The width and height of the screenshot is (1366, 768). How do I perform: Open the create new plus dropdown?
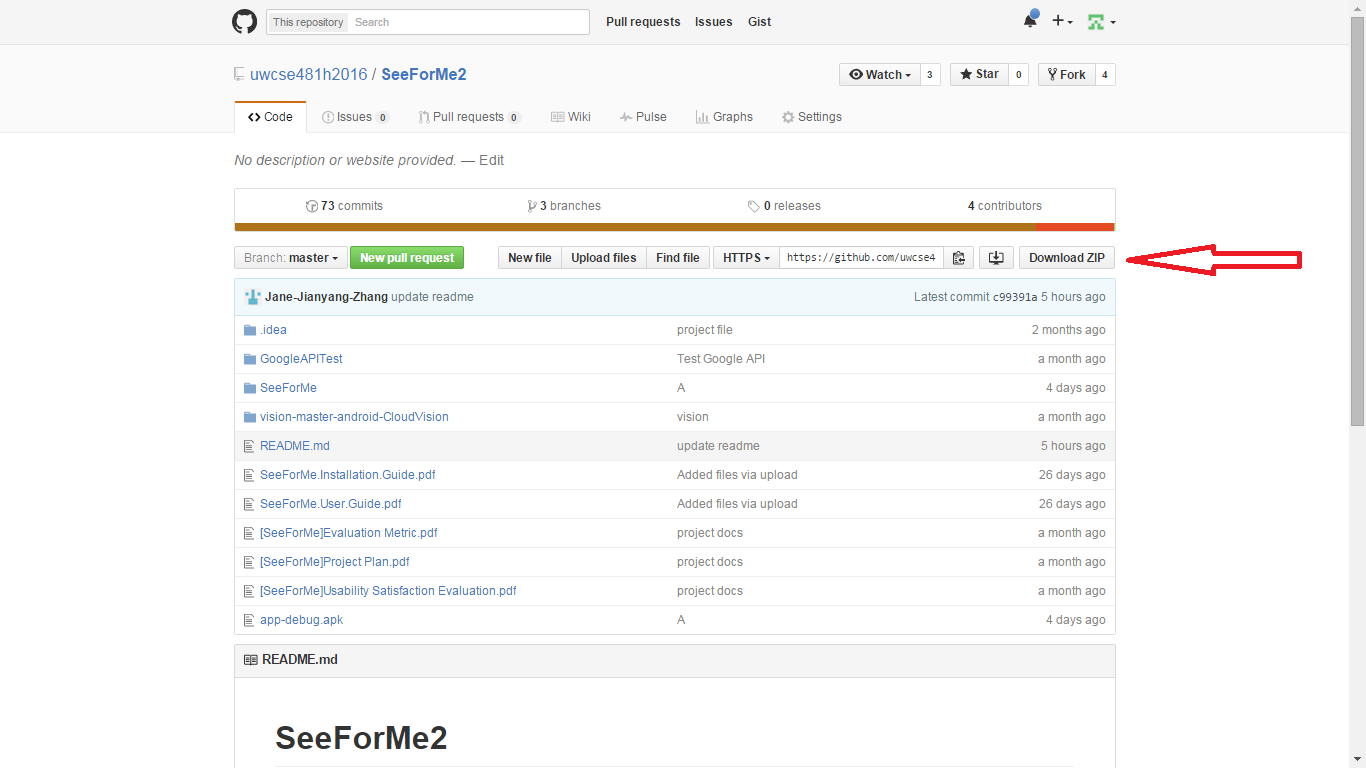click(x=1063, y=21)
